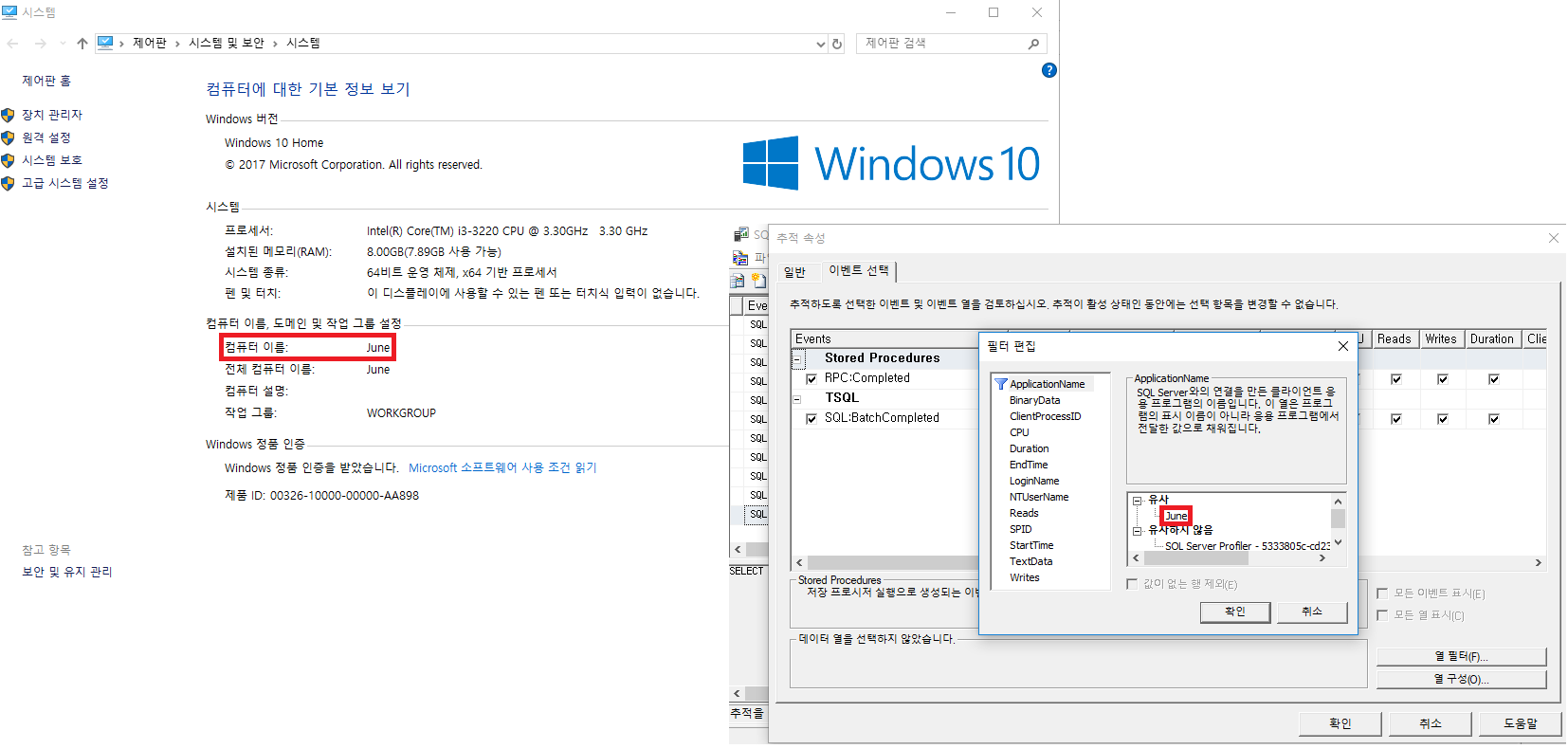
Task: Collapse the 유사 filter node
Action: 1137,500
